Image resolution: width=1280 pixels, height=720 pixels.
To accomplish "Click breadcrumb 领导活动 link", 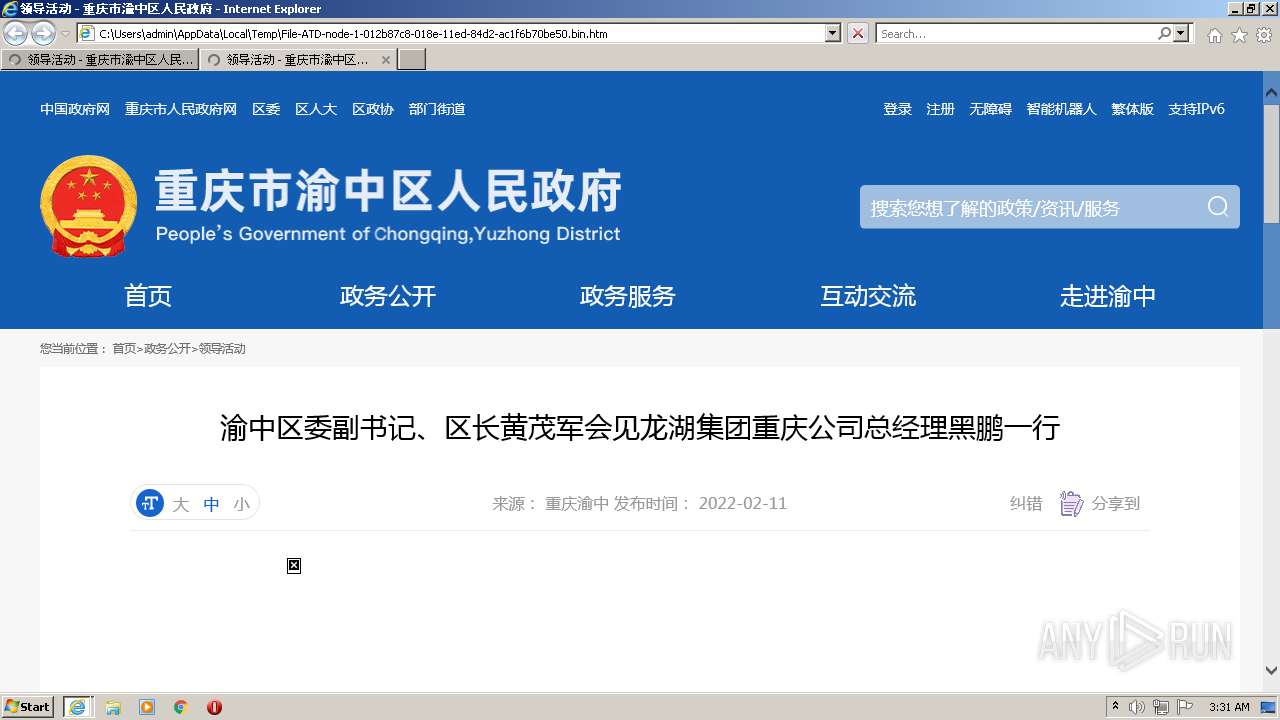I will pyautogui.click(x=222, y=349).
